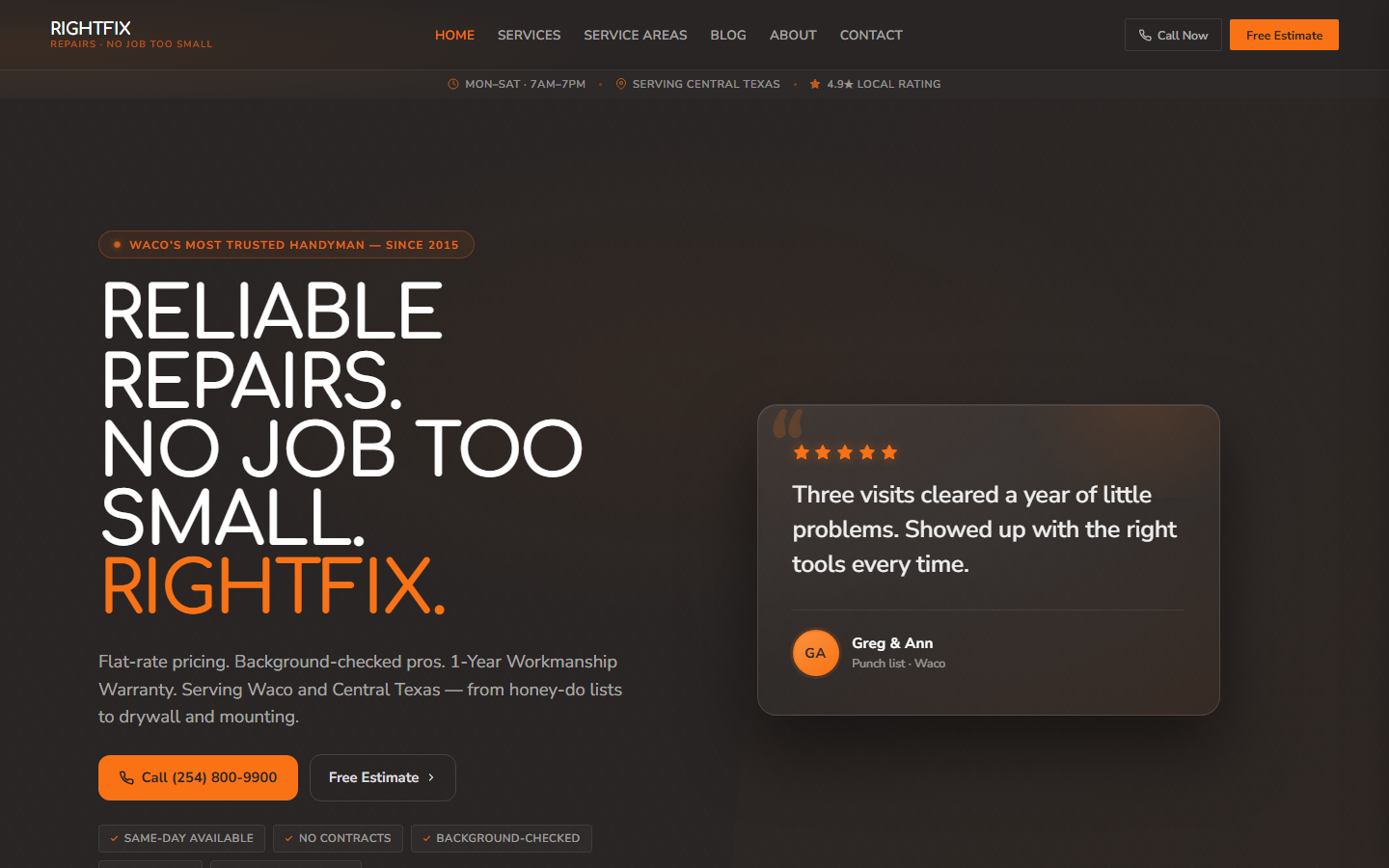This screenshot has width=1389, height=868.
Task: Open the Contact navigation link
Action: 871,35
